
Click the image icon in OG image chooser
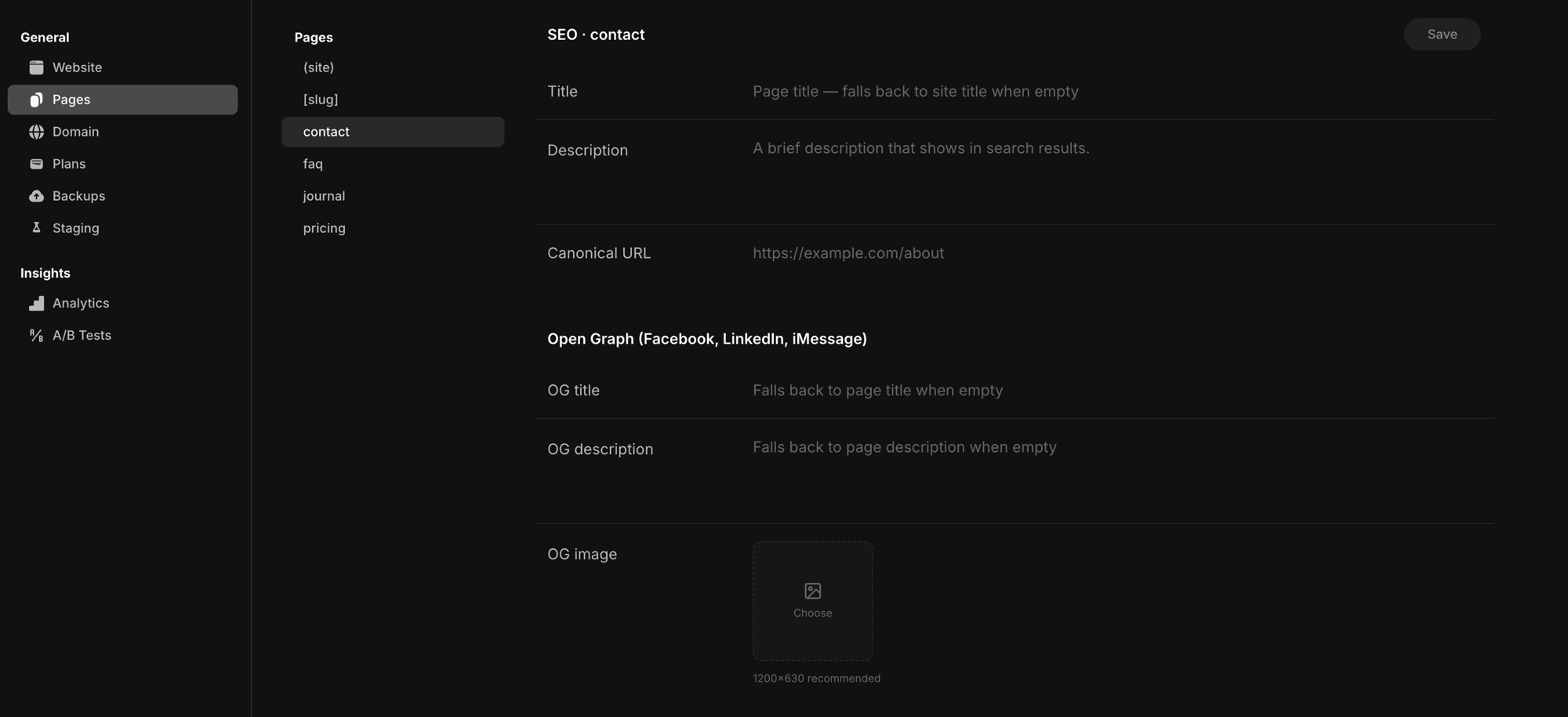(x=813, y=591)
